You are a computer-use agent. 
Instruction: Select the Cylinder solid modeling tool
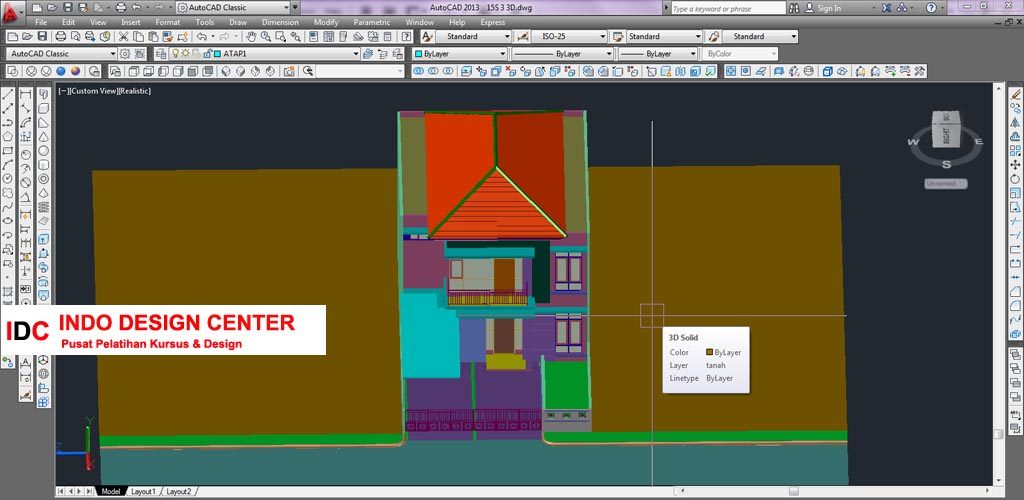pos(43,164)
